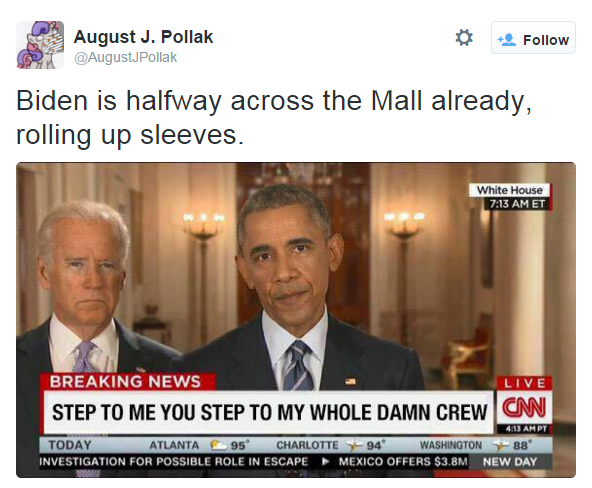Click the add-person icon inside Follow
592x488 pixels.
pyautogui.click(x=506, y=39)
